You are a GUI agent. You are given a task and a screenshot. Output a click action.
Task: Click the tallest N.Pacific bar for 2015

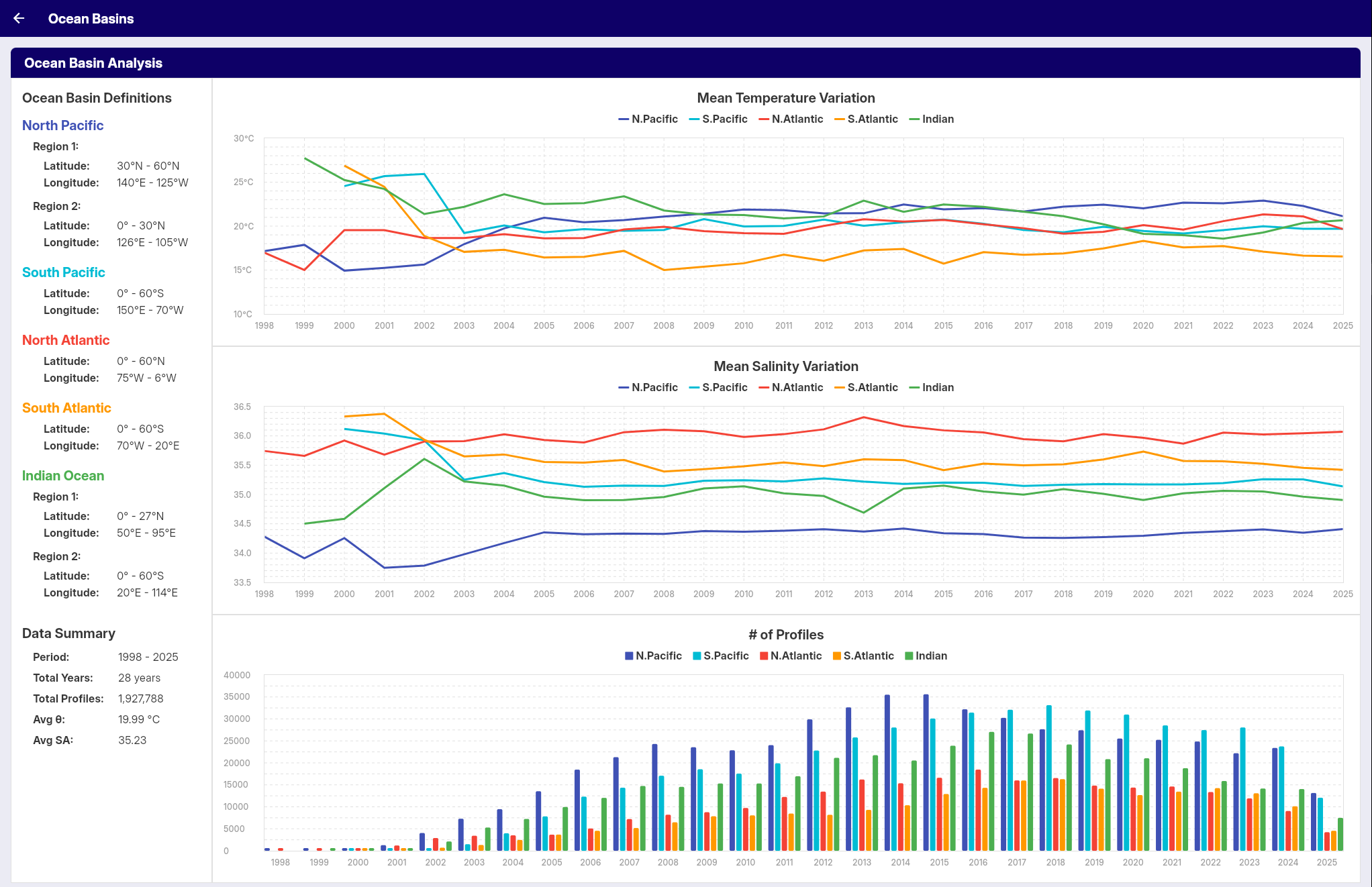[x=926, y=772]
